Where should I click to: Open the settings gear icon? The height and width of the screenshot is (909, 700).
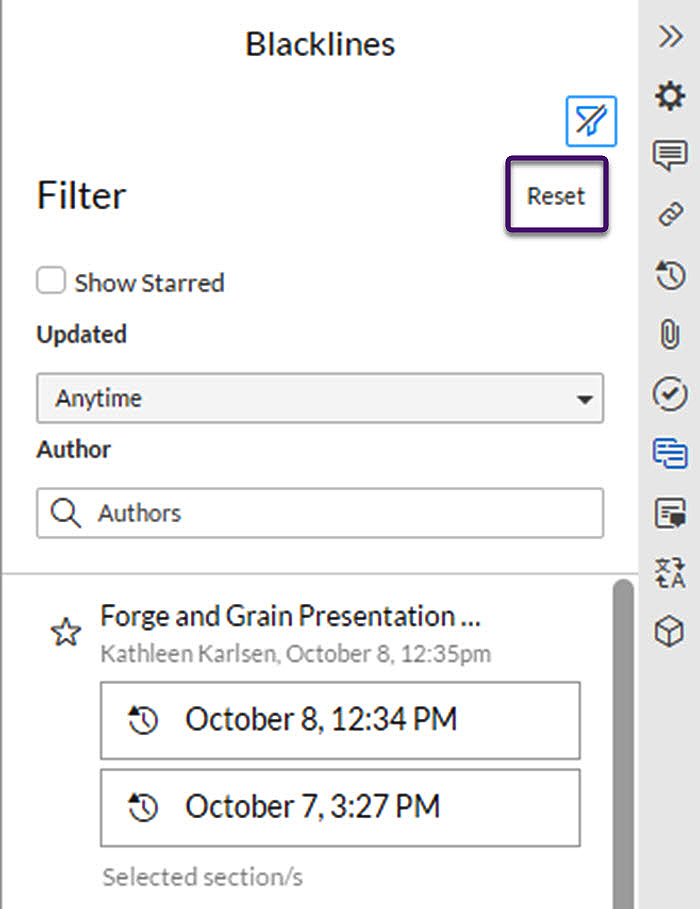(x=670, y=96)
